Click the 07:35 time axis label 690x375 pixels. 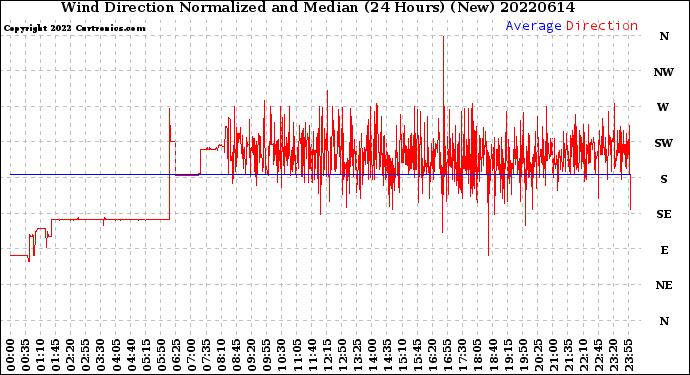206,355
